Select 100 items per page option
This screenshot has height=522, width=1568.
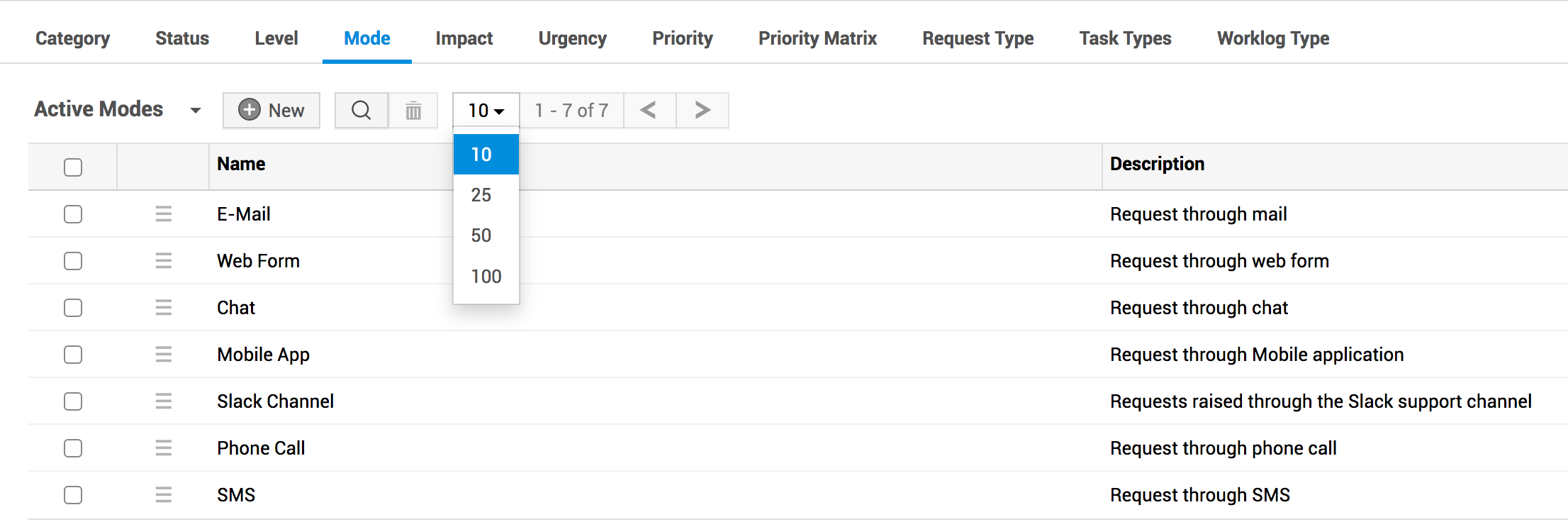[486, 277]
